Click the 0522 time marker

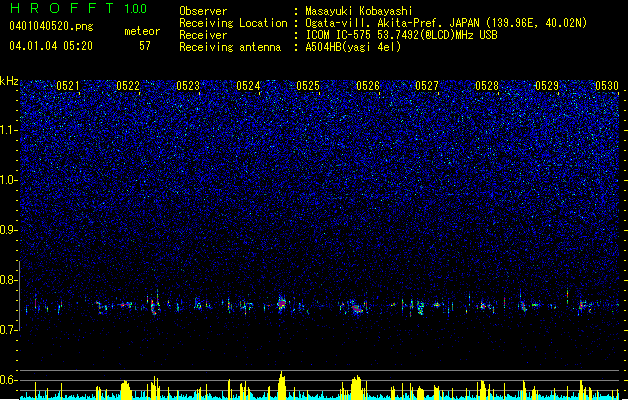128,86
